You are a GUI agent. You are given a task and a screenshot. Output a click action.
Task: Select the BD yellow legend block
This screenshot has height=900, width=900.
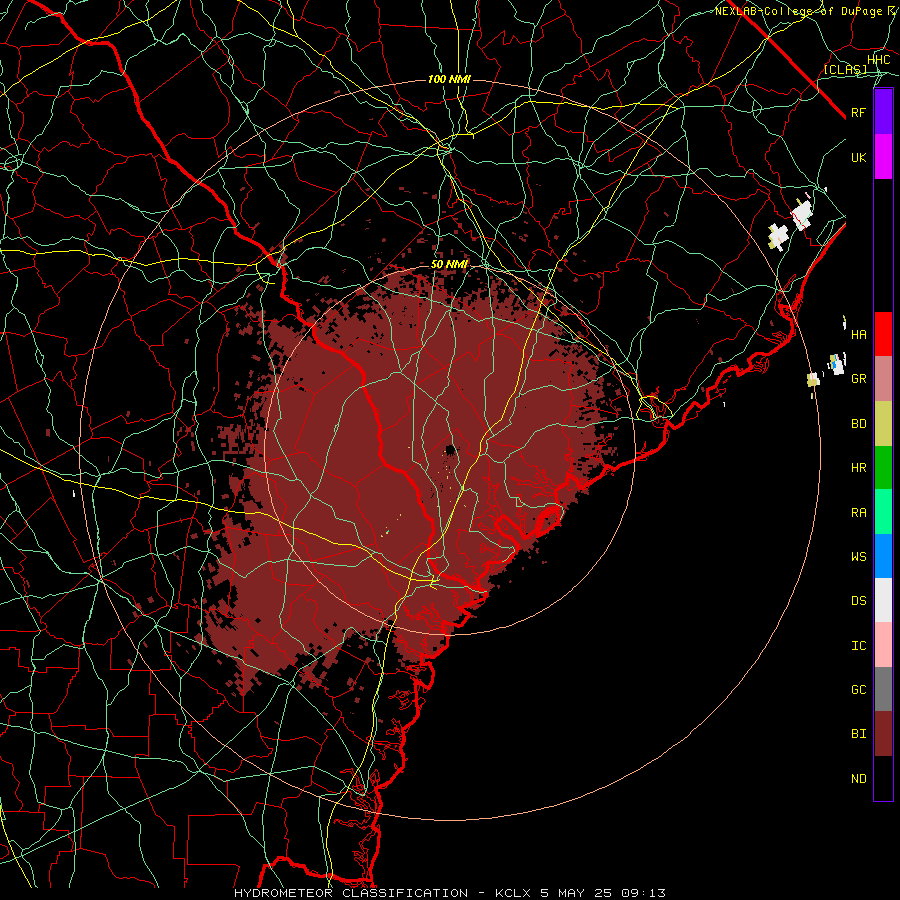point(883,424)
